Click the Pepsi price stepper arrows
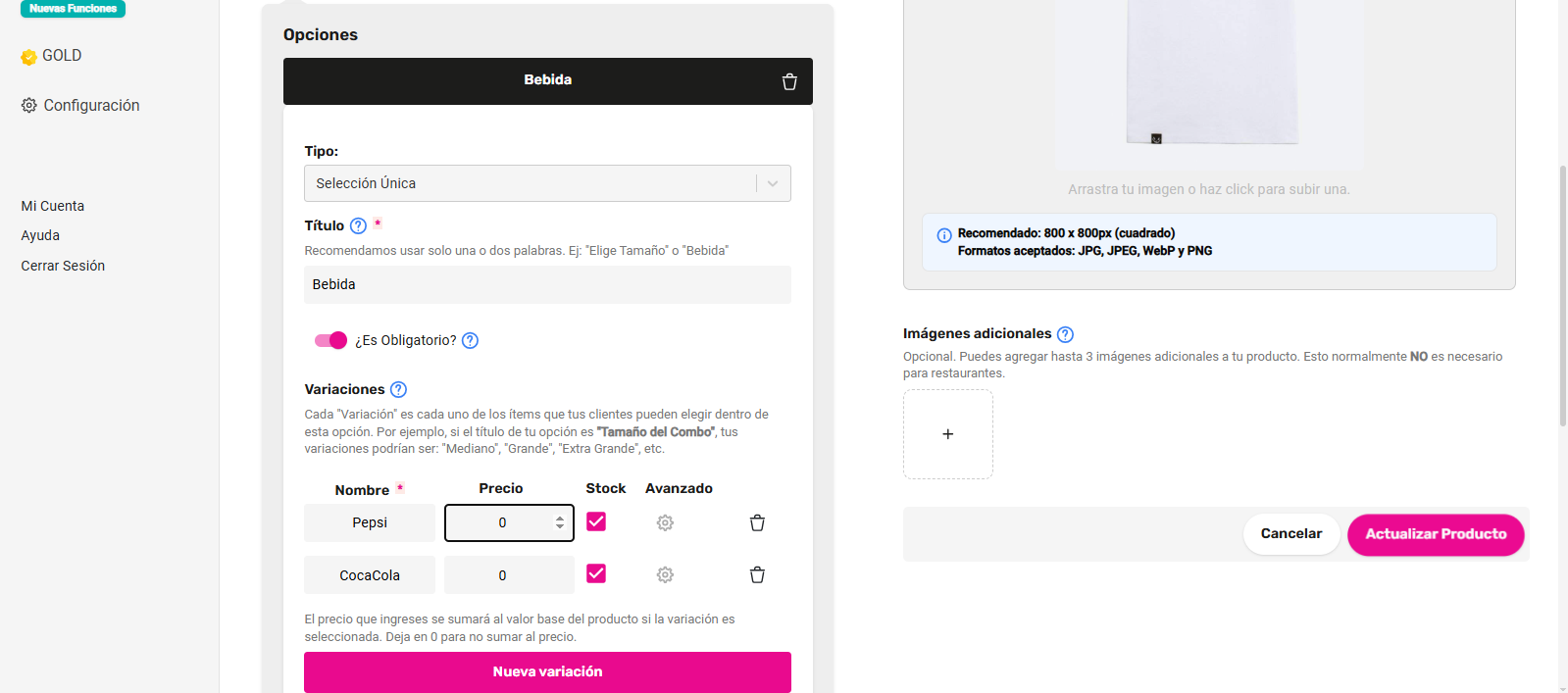Screen dimensions: 1568x693 560,523
